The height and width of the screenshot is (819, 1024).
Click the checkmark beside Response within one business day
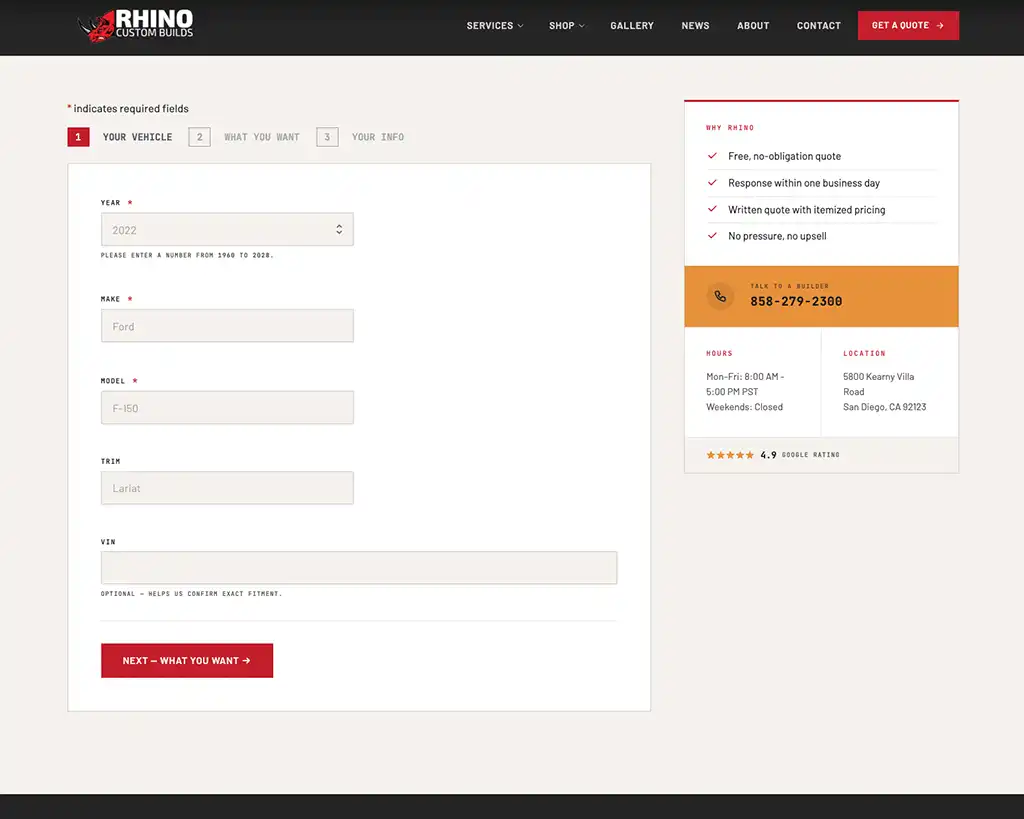(712, 182)
